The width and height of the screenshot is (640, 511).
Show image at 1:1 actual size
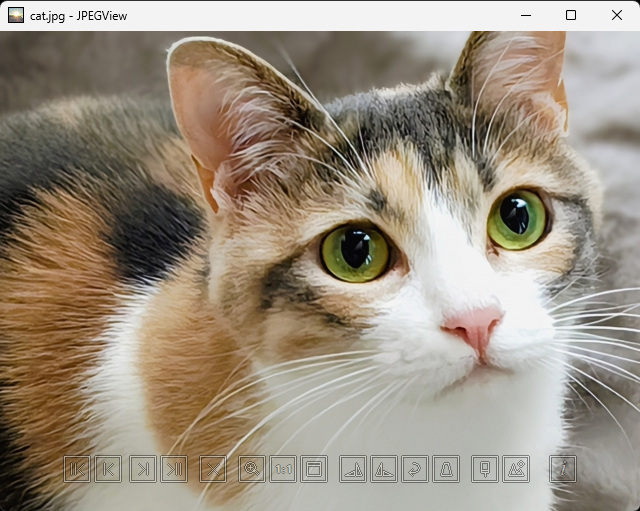click(x=283, y=469)
